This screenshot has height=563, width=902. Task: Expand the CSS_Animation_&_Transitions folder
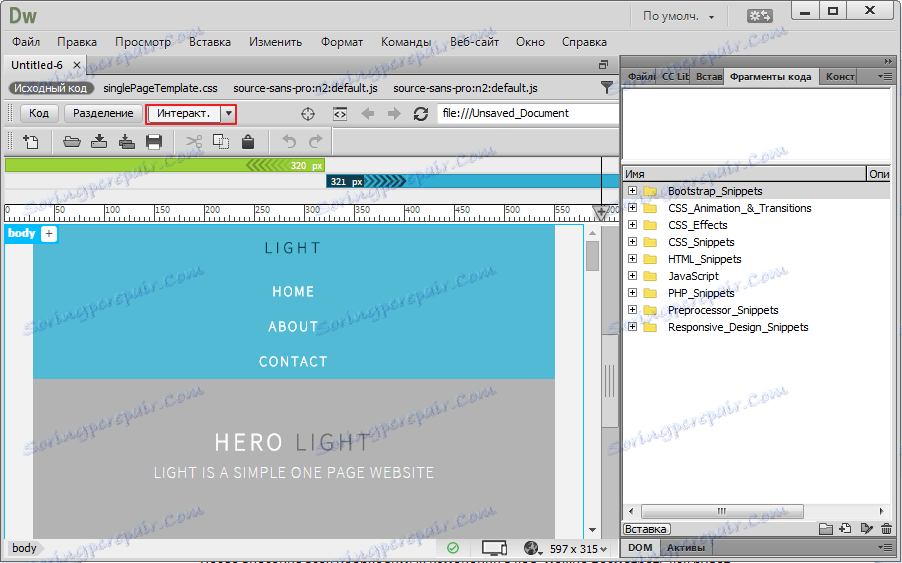632,208
